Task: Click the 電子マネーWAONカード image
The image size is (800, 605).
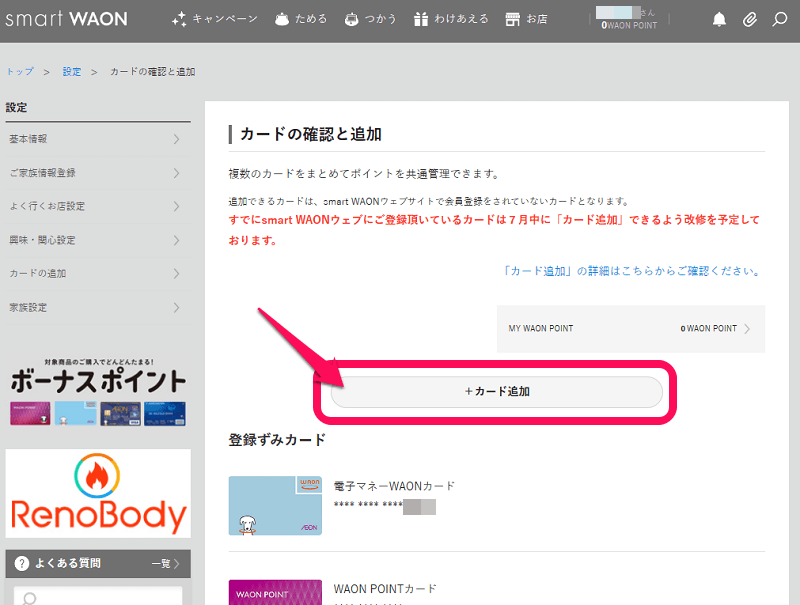Action: (x=275, y=506)
